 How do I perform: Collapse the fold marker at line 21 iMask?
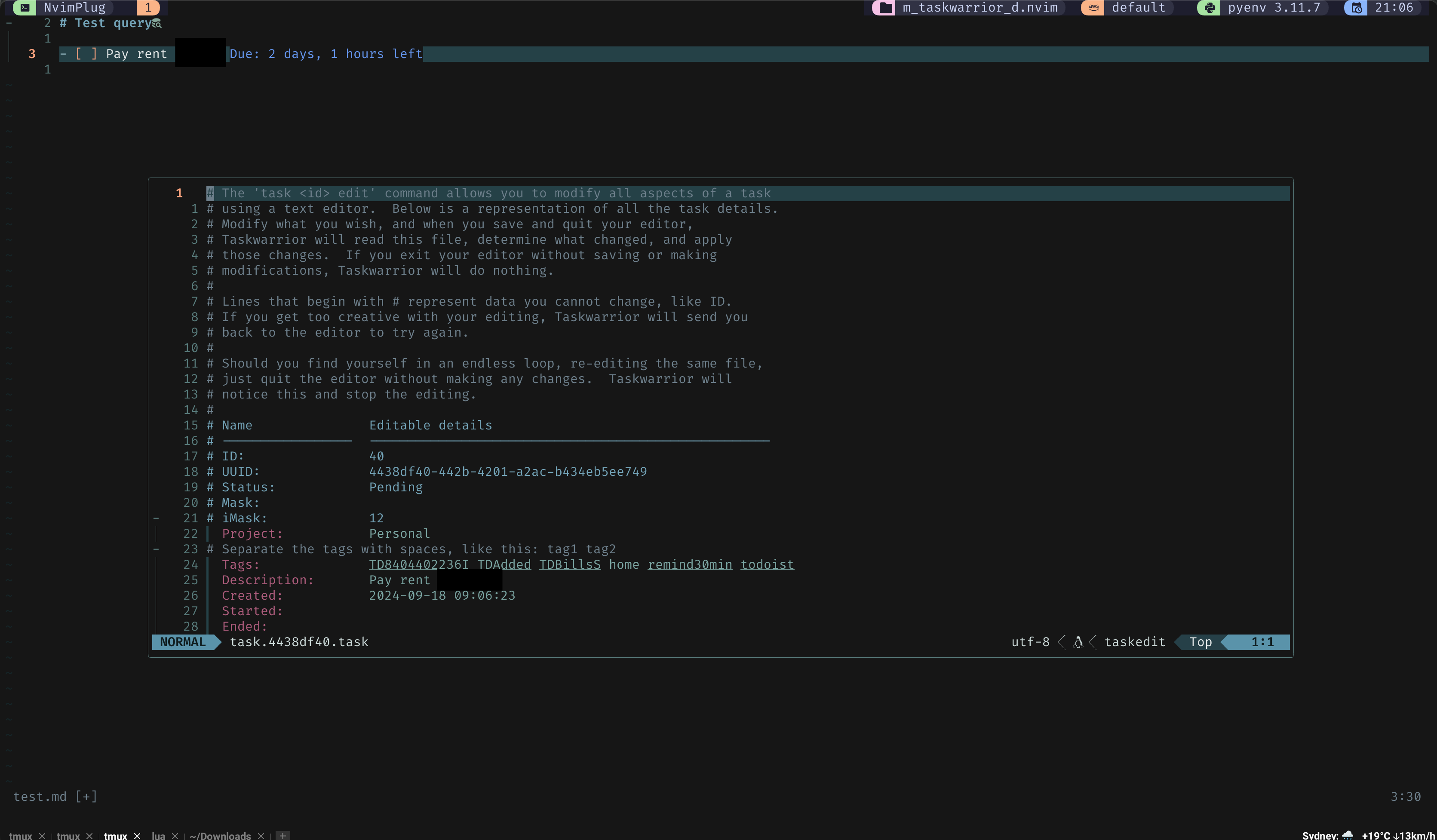pyautogui.click(x=156, y=518)
